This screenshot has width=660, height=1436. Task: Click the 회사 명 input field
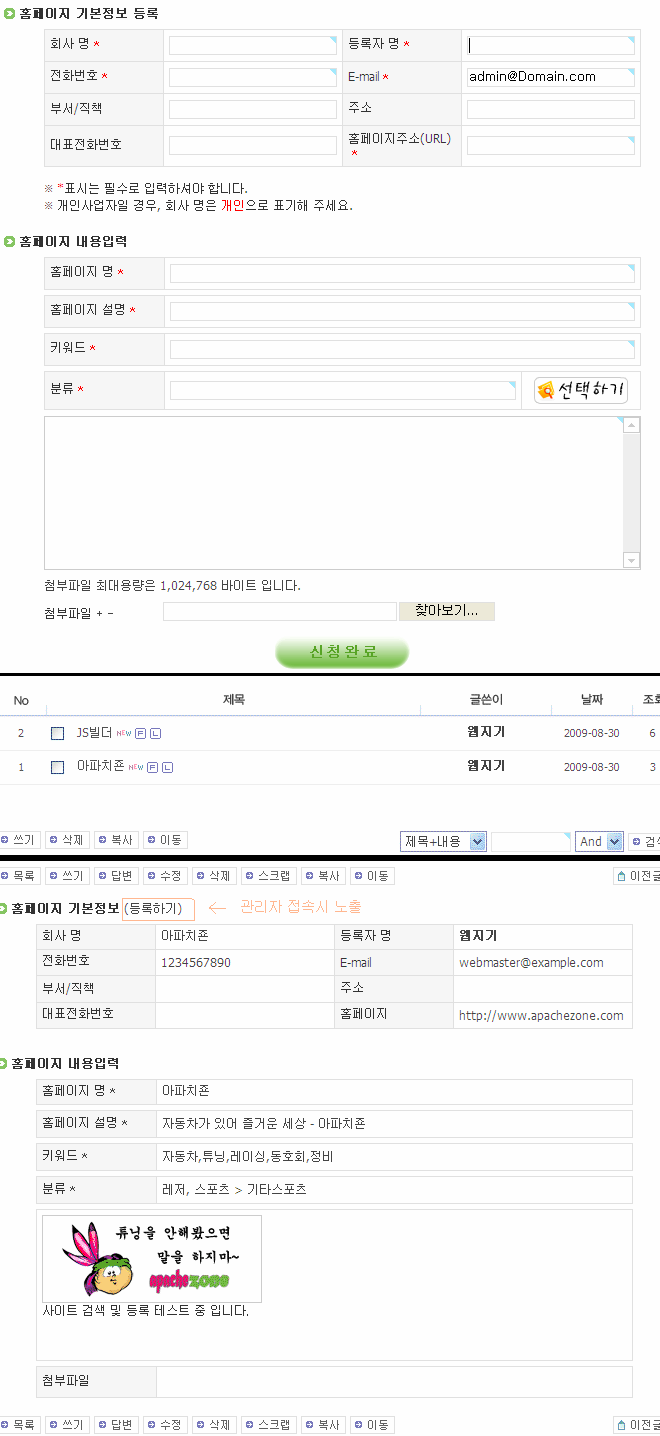pyautogui.click(x=252, y=45)
